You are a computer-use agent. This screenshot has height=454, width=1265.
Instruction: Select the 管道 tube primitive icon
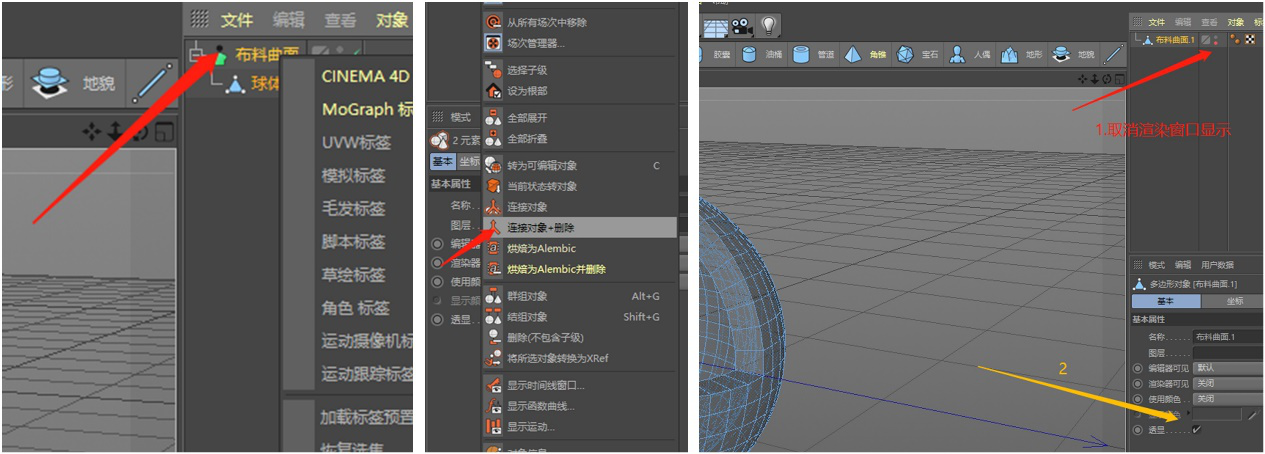801,55
